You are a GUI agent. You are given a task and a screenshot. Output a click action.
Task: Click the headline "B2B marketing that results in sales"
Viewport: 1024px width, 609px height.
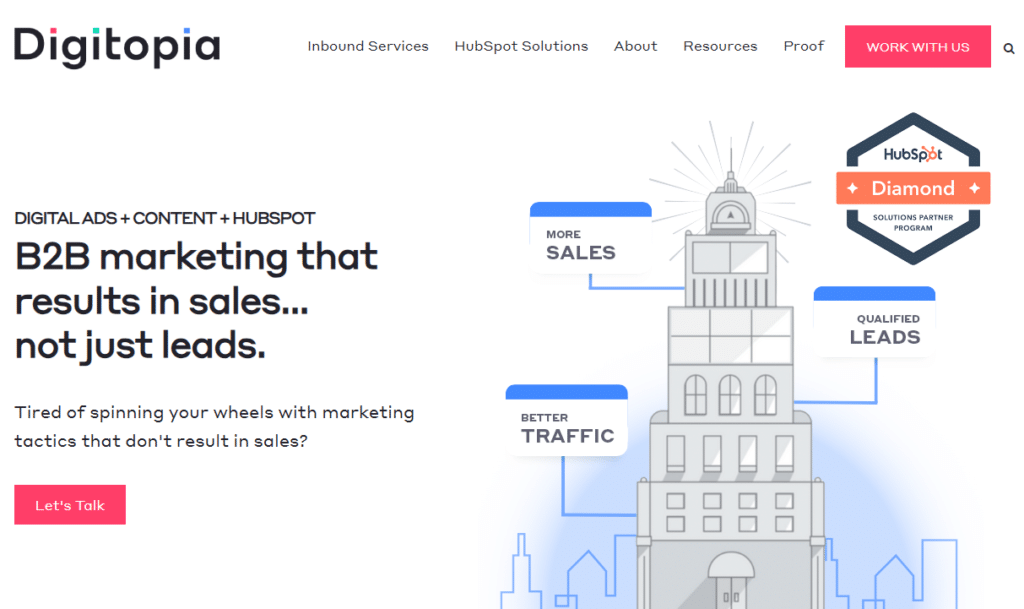(x=196, y=301)
